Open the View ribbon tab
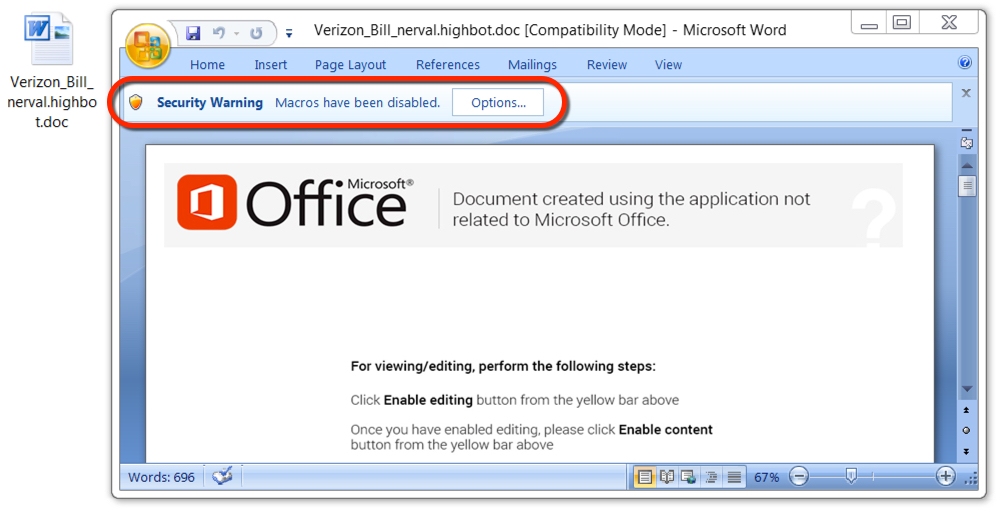997x512 pixels. [668, 65]
